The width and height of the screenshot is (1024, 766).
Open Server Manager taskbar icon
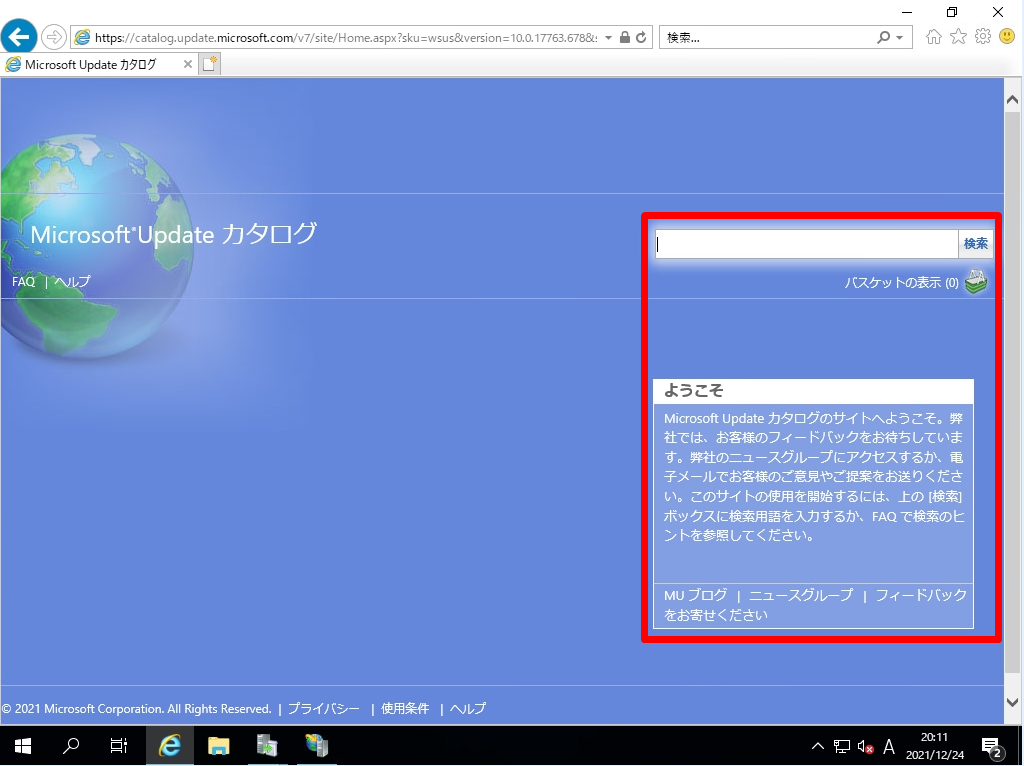[x=267, y=746]
